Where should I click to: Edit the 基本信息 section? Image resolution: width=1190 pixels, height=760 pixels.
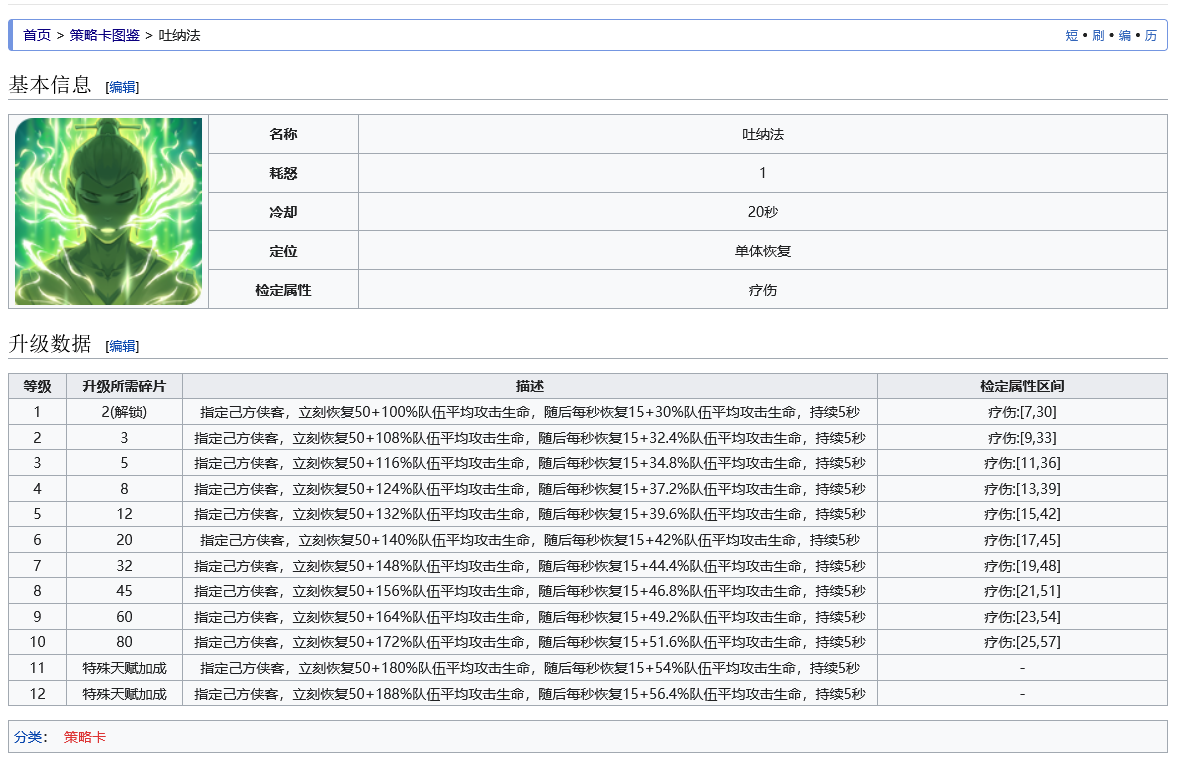[122, 87]
